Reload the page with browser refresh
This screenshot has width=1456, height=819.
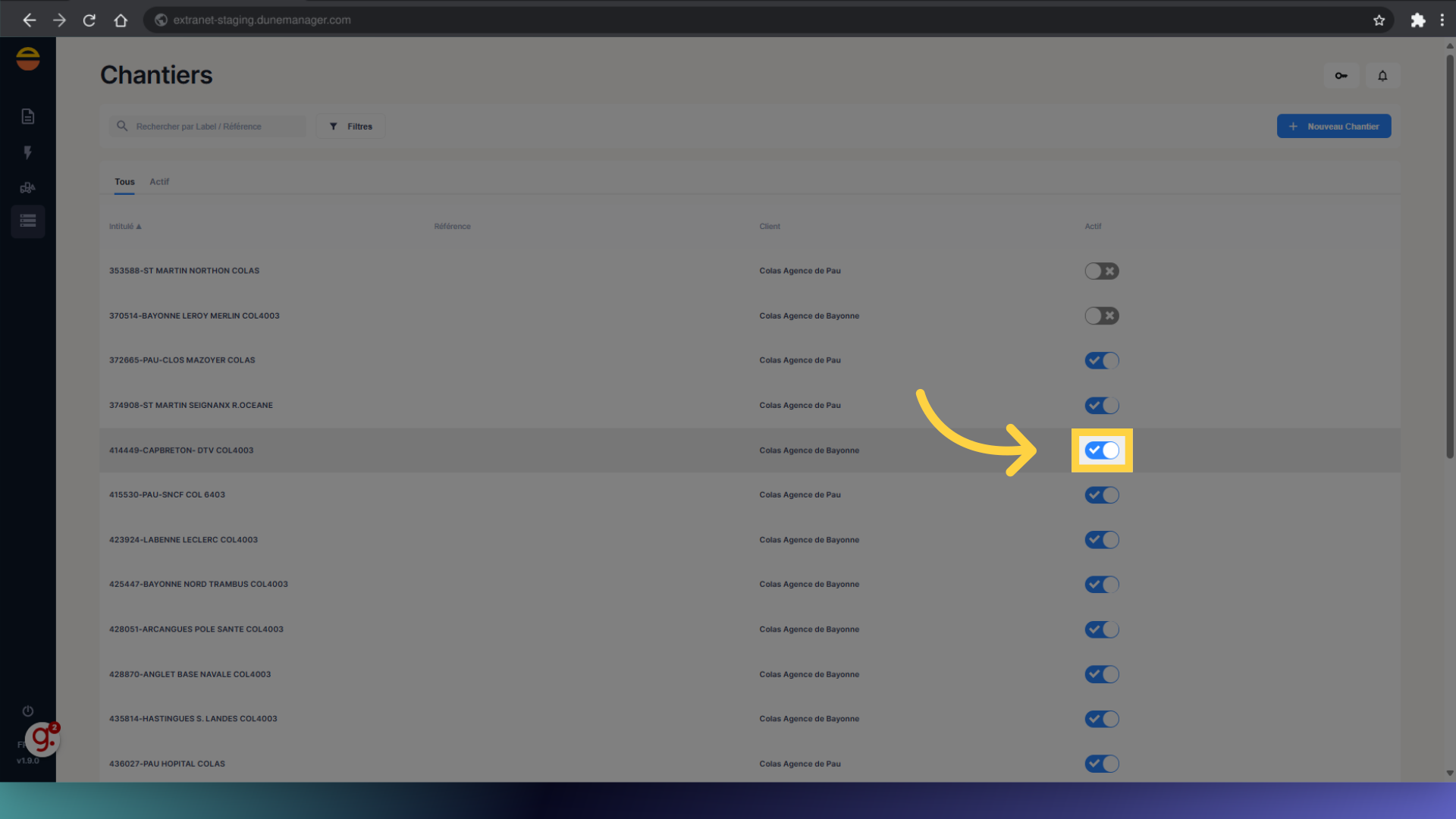click(x=89, y=20)
